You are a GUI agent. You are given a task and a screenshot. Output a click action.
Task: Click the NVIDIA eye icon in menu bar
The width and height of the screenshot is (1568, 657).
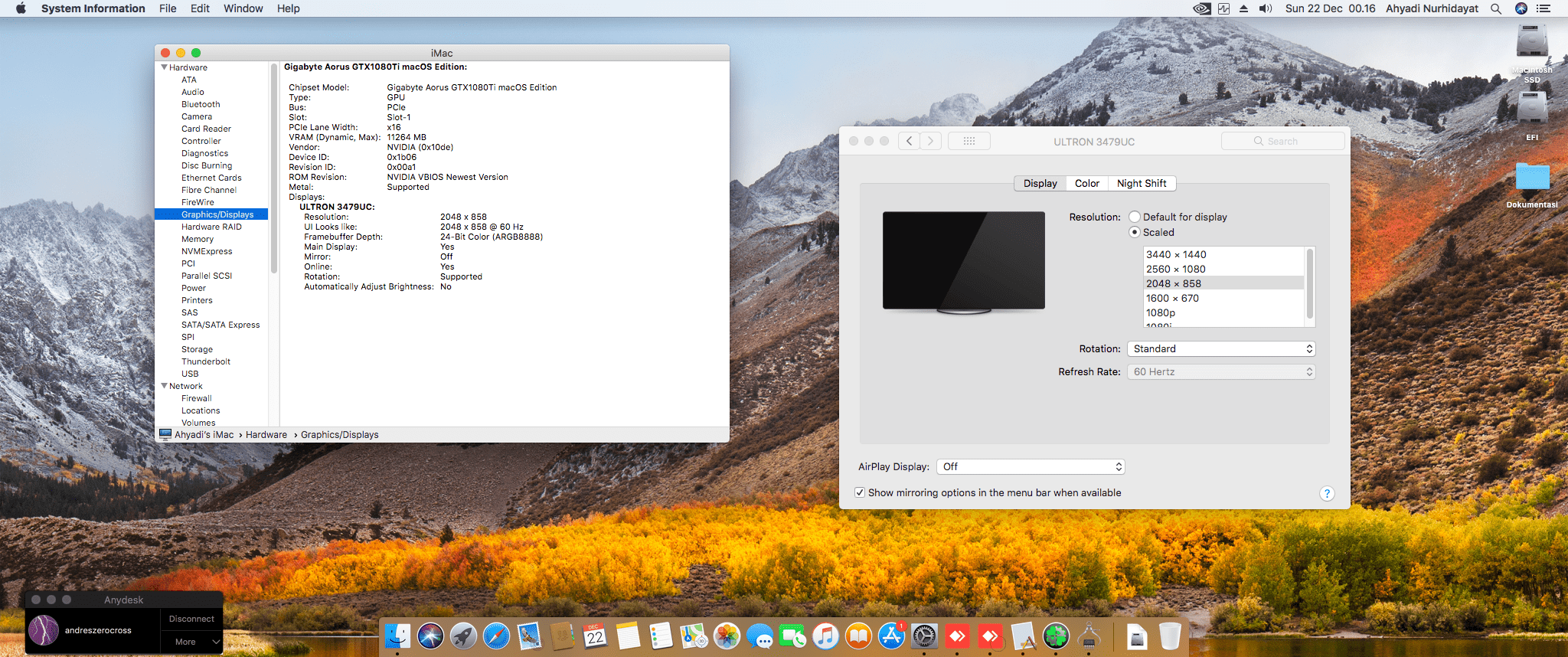coord(1202,8)
